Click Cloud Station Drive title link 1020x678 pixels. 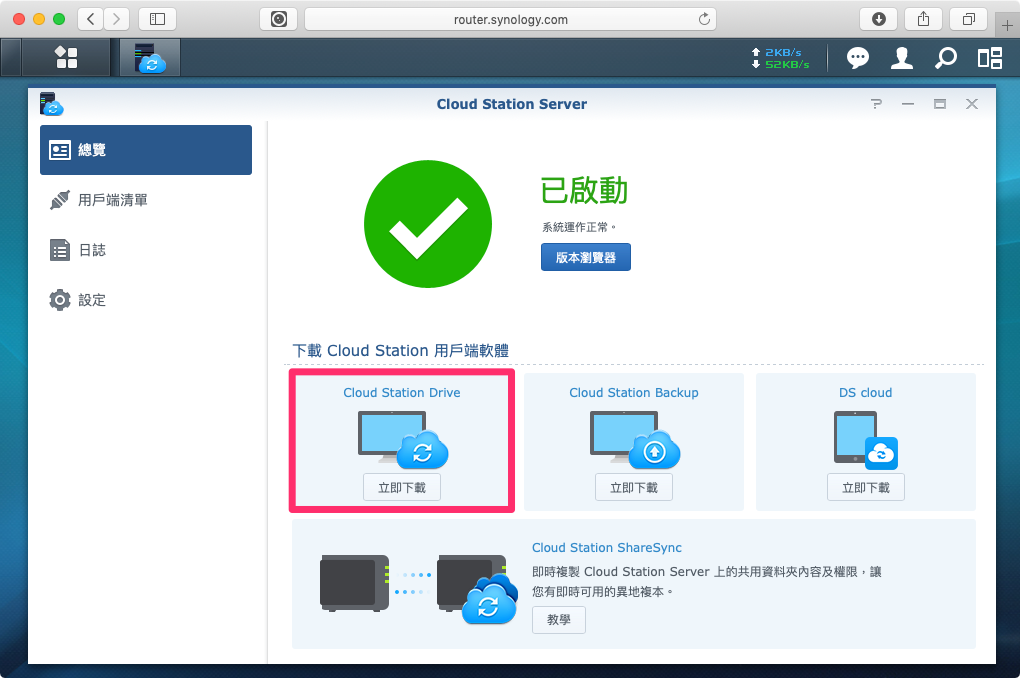pos(401,392)
